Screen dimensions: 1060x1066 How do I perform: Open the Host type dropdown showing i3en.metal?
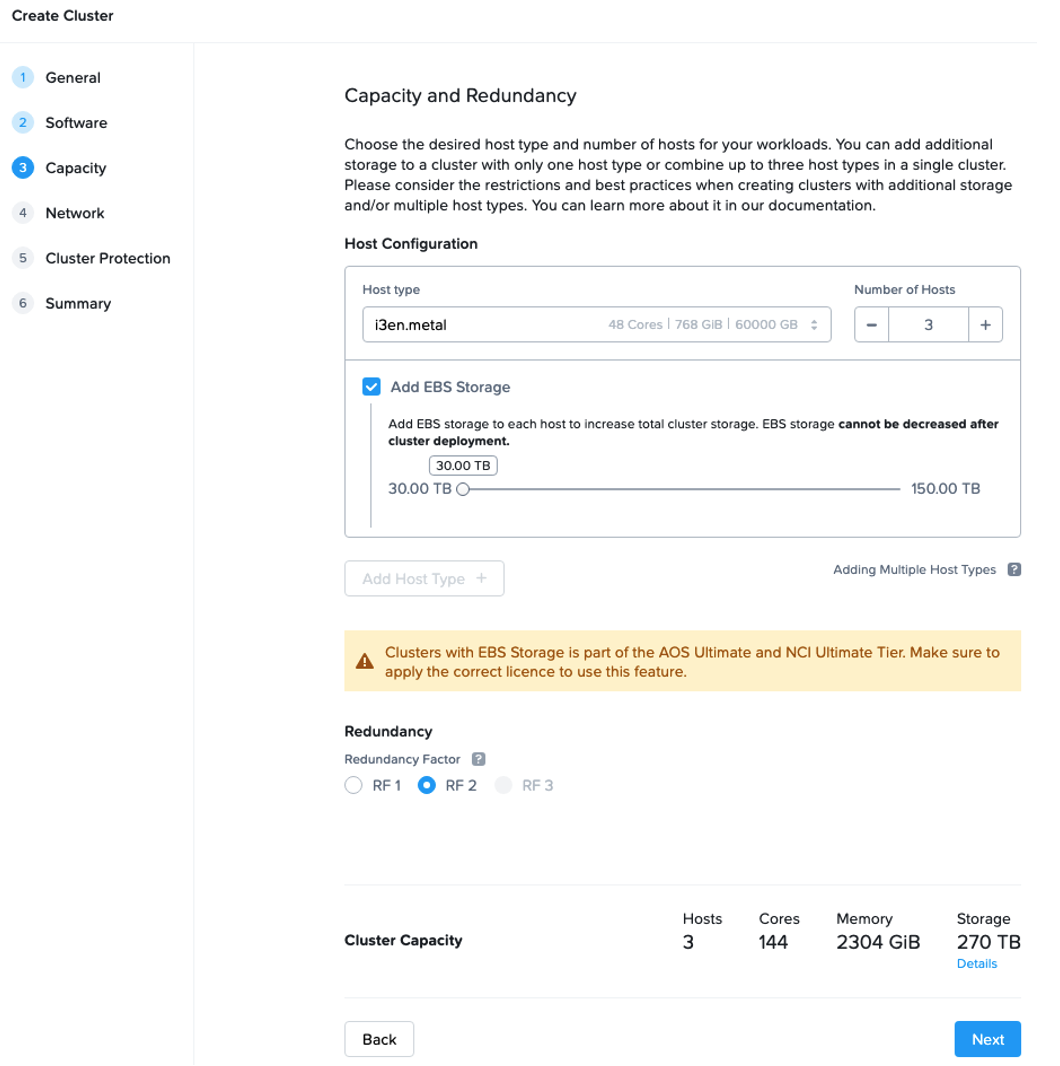pos(596,325)
